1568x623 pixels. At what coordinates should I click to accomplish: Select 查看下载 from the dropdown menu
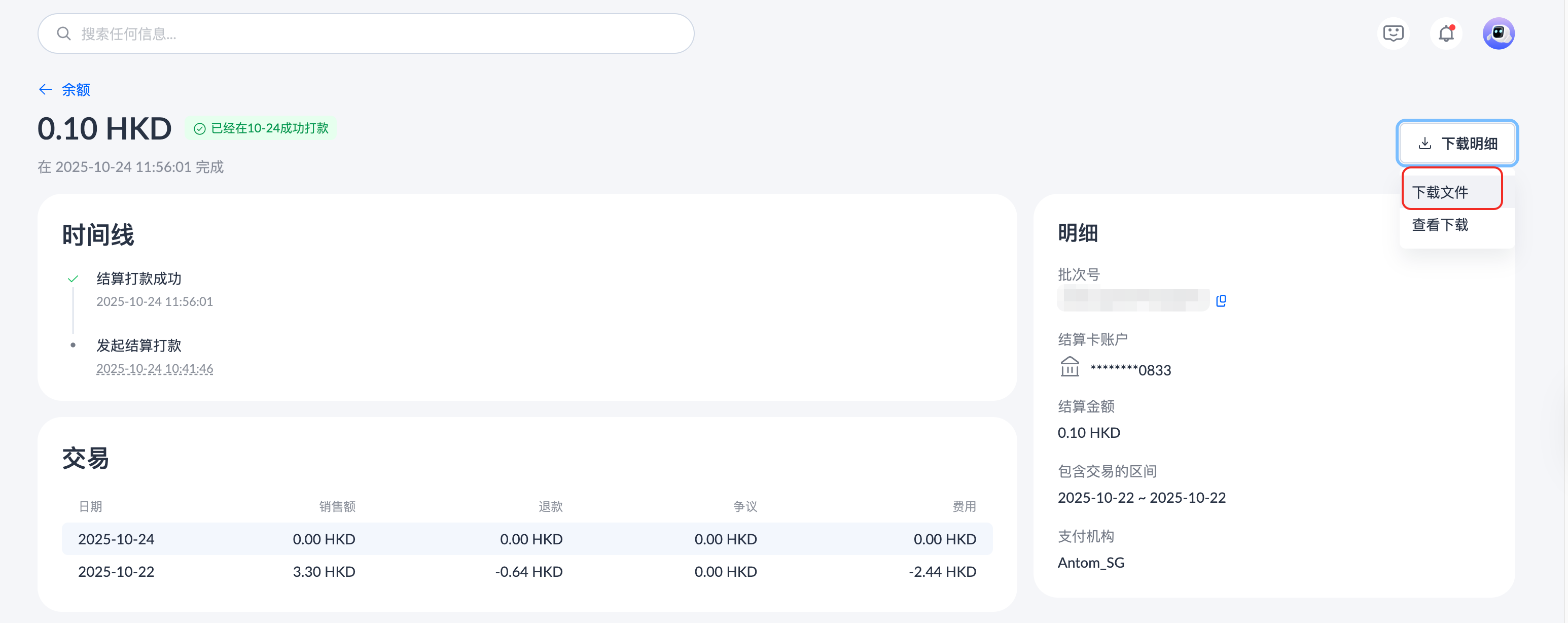tap(1440, 225)
